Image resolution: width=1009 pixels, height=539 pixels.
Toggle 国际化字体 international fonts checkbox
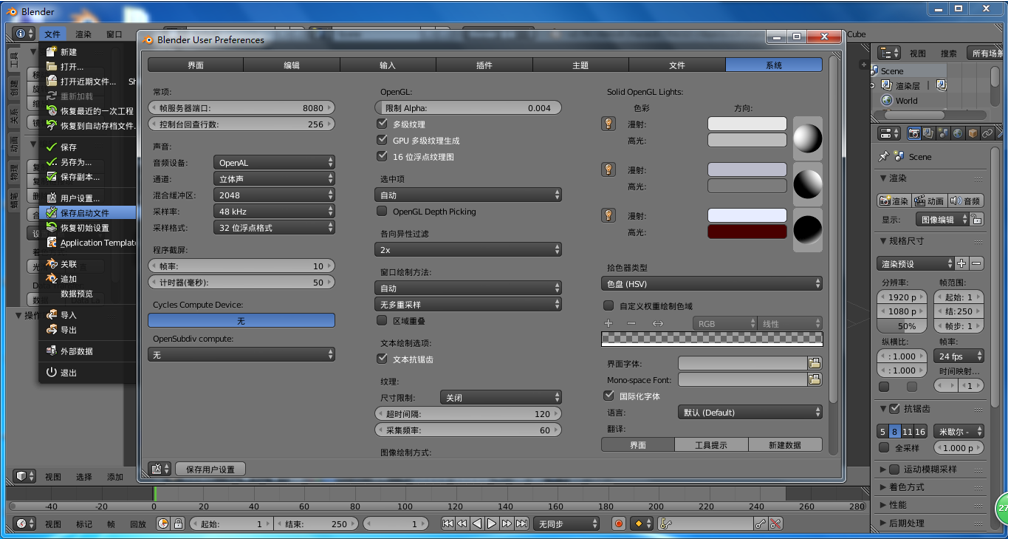(609, 396)
